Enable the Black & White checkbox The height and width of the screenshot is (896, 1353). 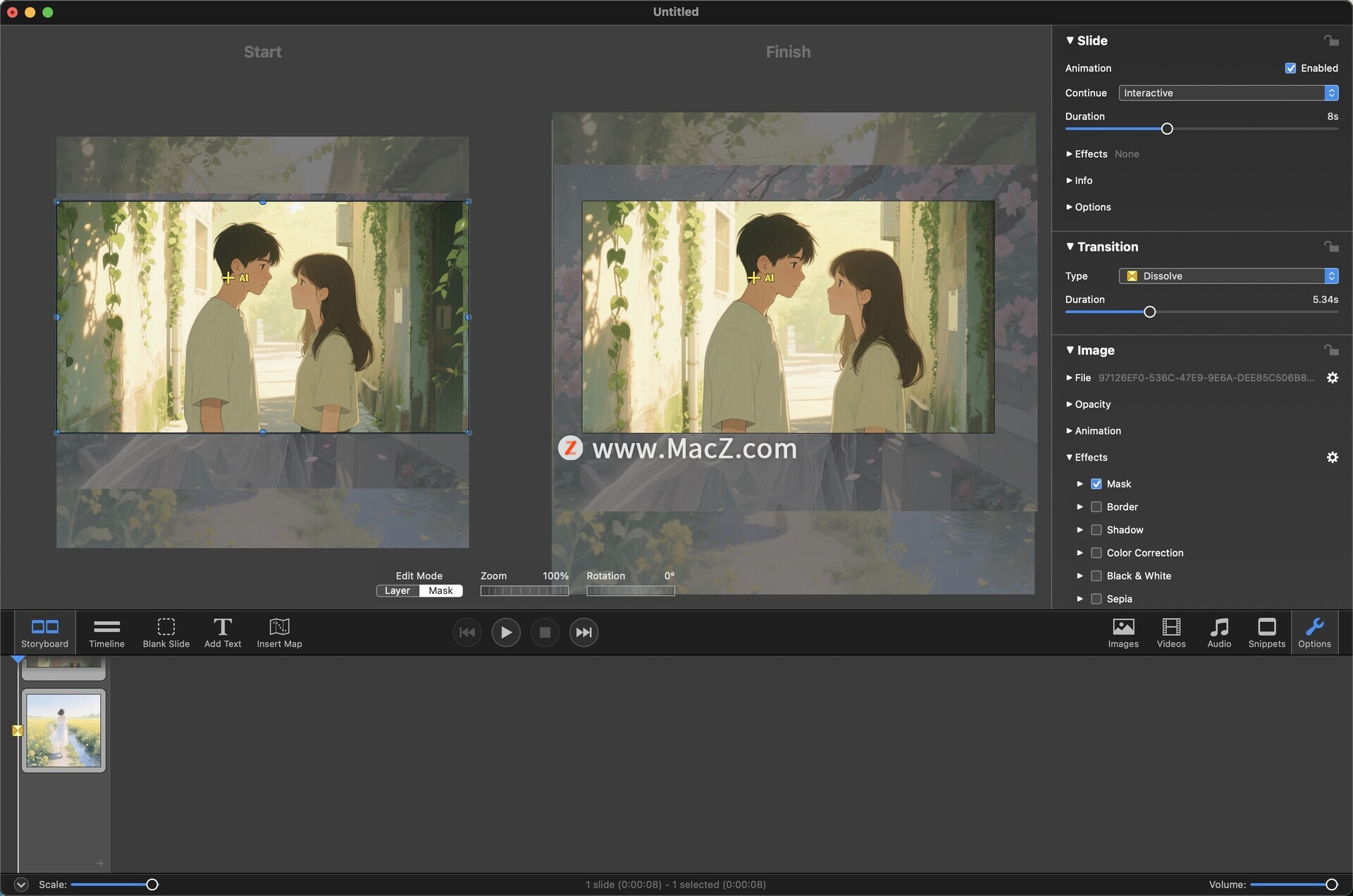click(1096, 576)
